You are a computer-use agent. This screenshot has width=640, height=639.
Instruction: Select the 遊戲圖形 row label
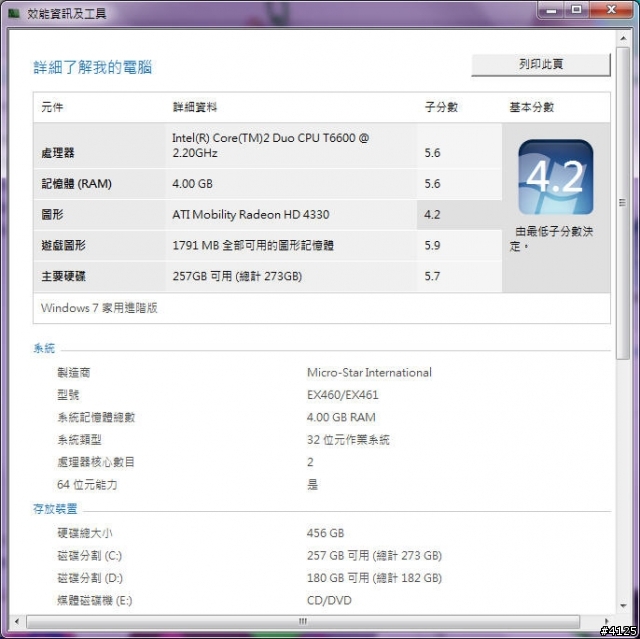(x=63, y=245)
